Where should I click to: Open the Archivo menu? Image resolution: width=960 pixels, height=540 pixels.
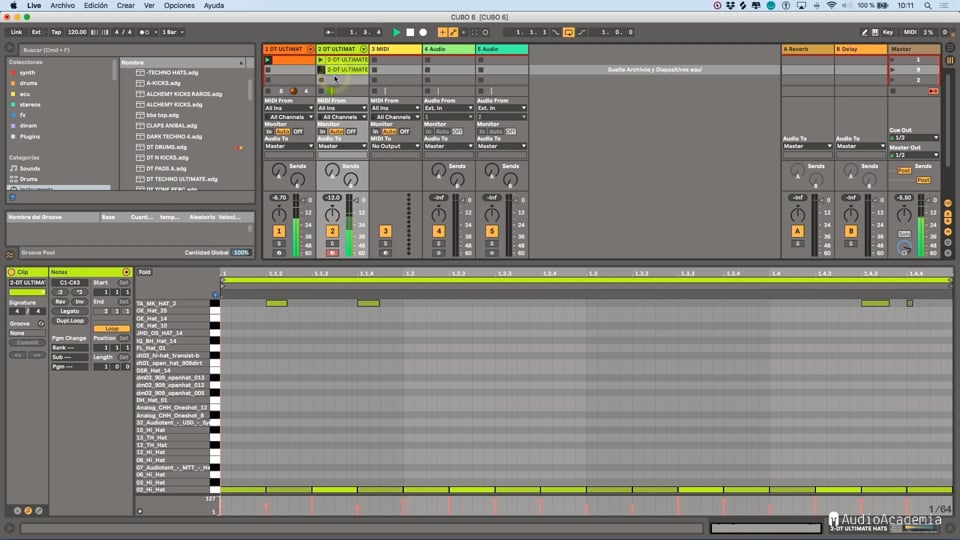[62, 6]
